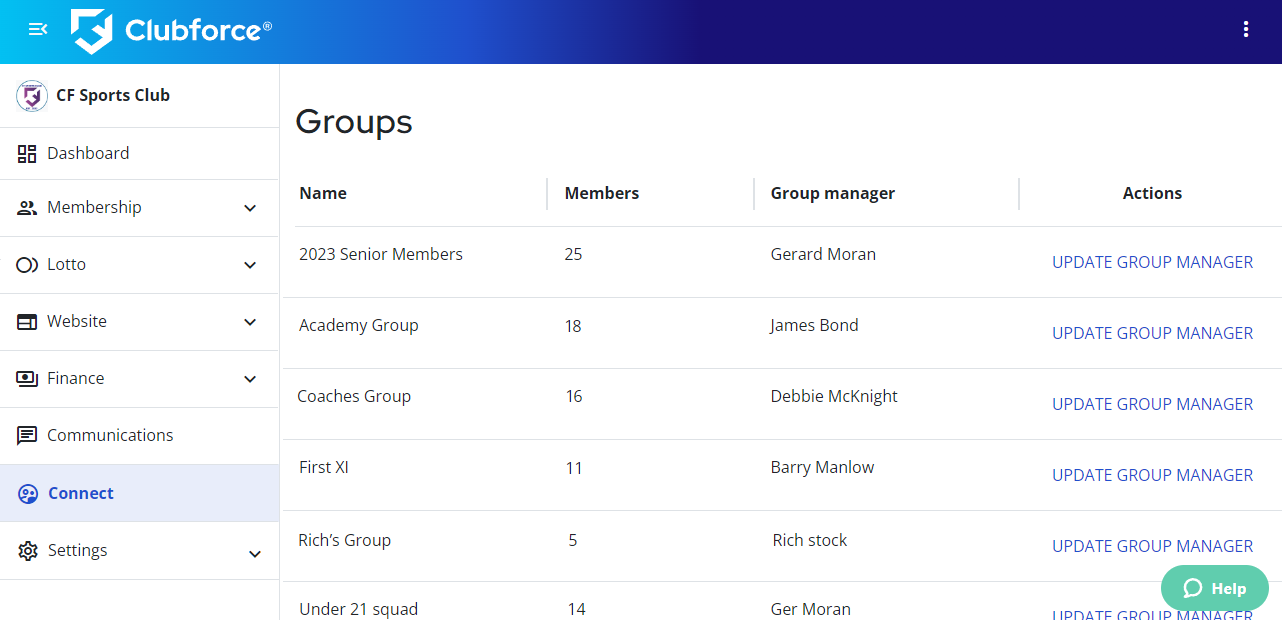Click the CF Sports Club crest
The width and height of the screenshot is (1282, 620).
tap(32, 96)
